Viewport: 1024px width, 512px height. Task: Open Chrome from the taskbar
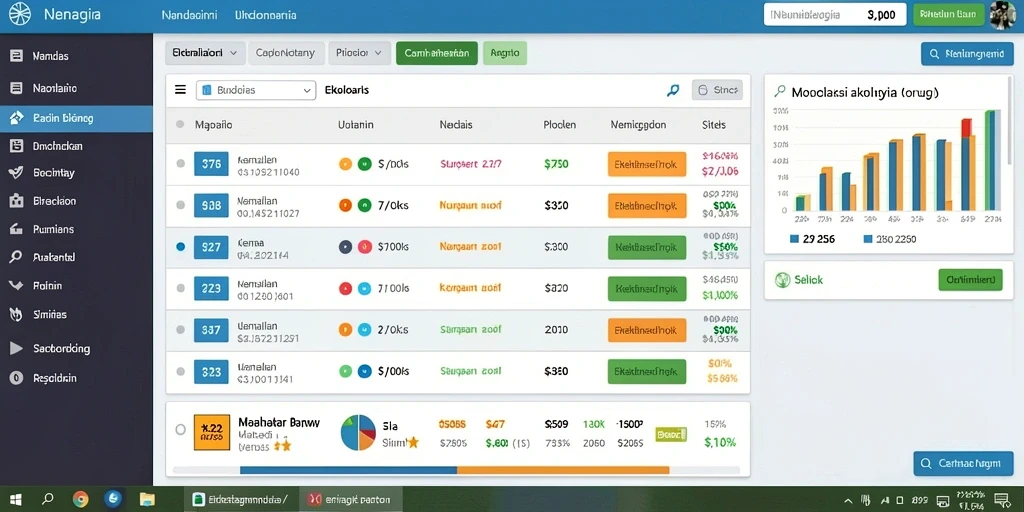coord(80,500)
